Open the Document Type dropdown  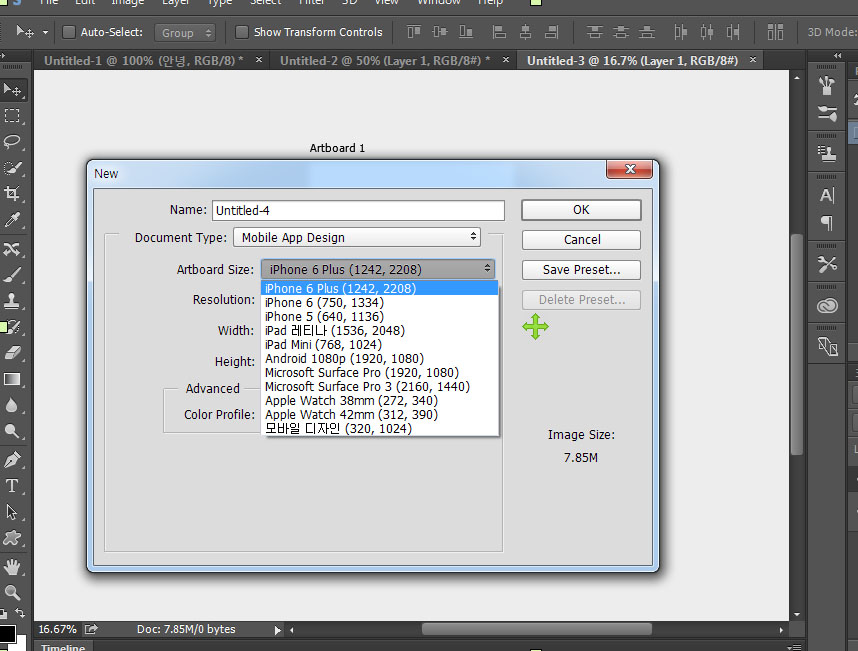click(357, 238)
